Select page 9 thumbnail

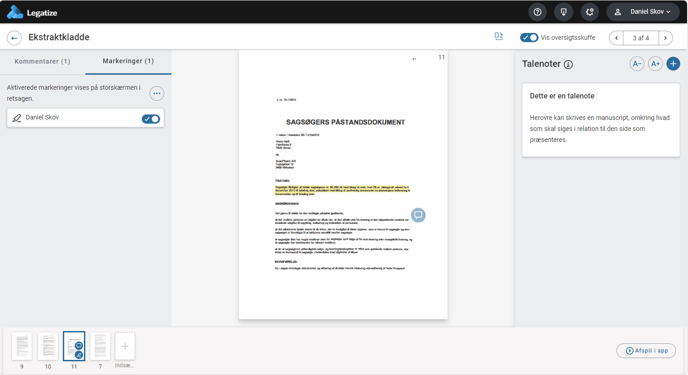point(22,346)
